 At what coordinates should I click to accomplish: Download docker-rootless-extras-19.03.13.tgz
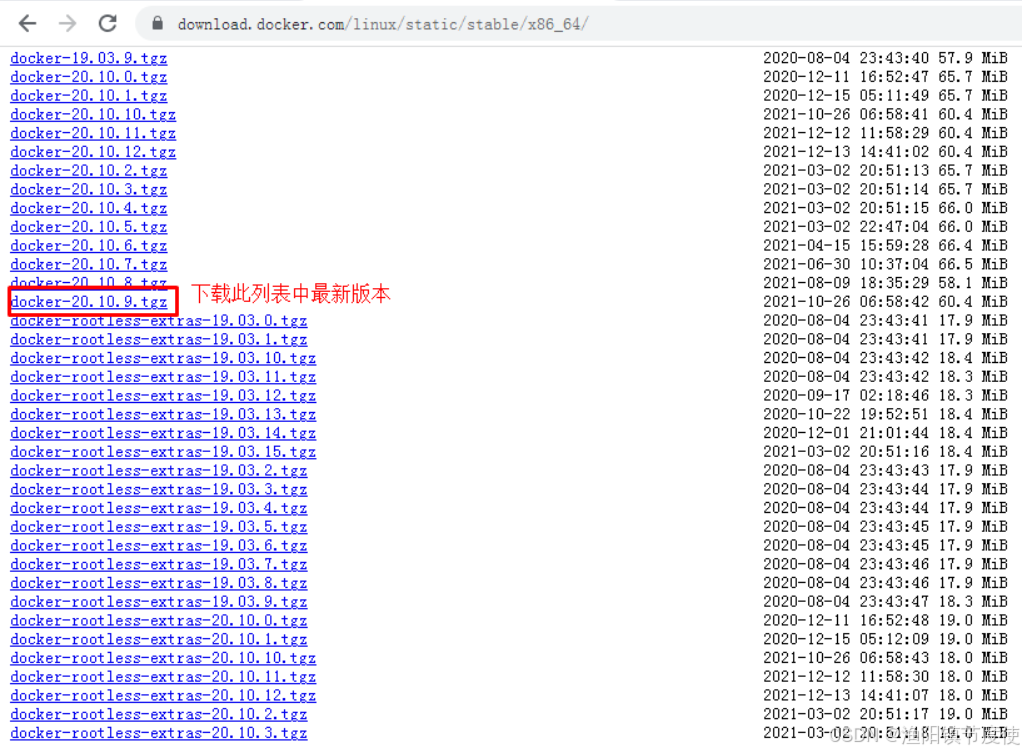(163, 415)
